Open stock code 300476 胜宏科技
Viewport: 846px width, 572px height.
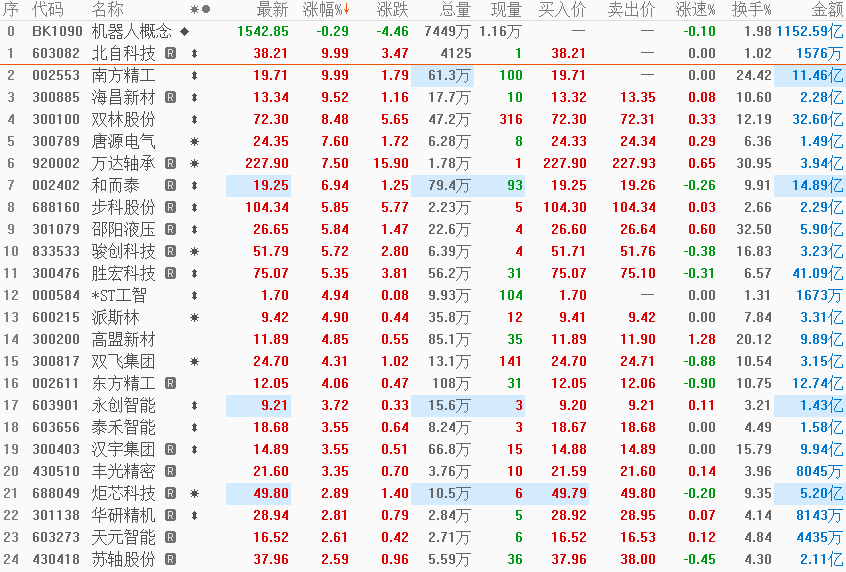pos(54,273)
